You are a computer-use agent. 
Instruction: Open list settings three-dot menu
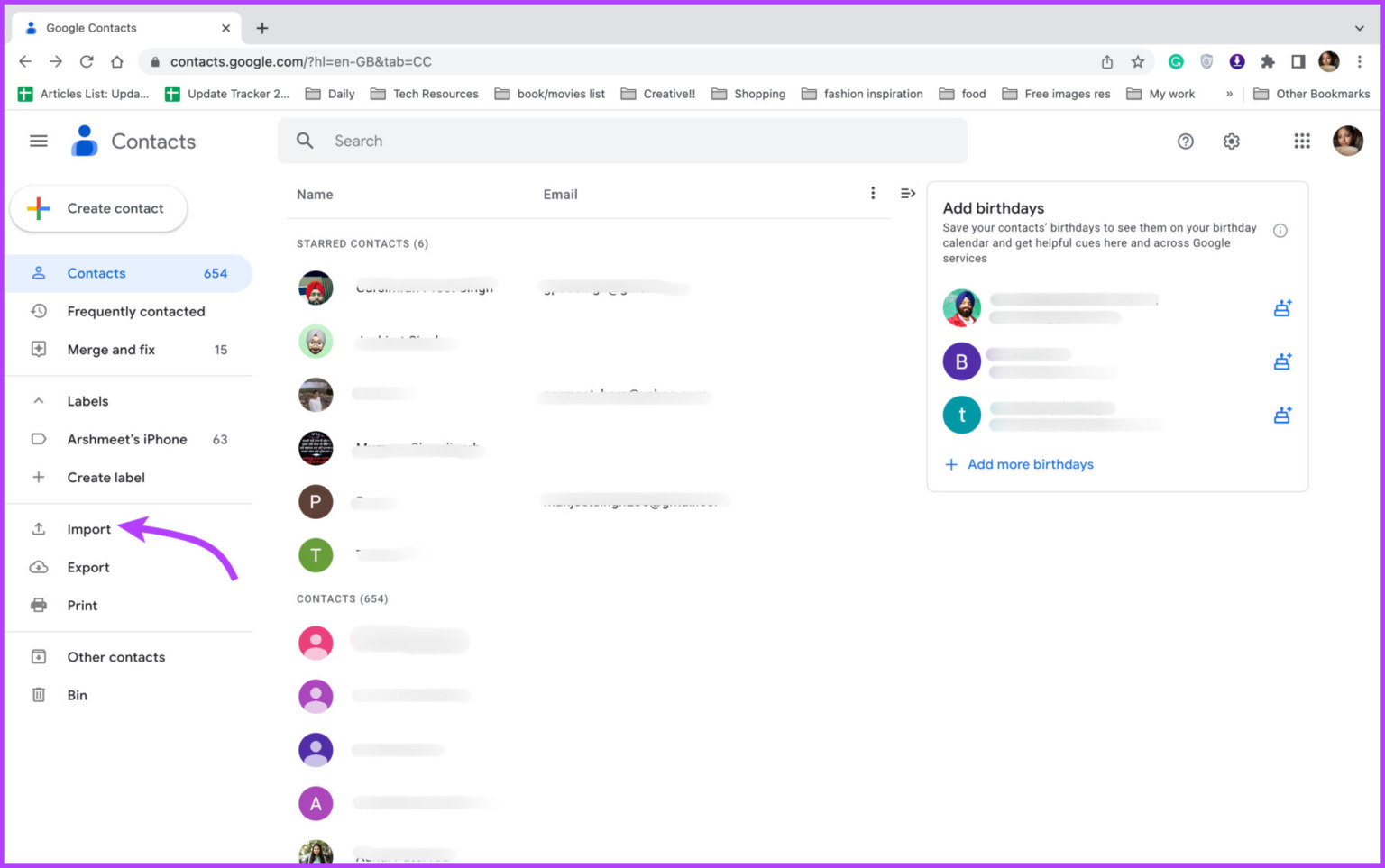point(872,193)
